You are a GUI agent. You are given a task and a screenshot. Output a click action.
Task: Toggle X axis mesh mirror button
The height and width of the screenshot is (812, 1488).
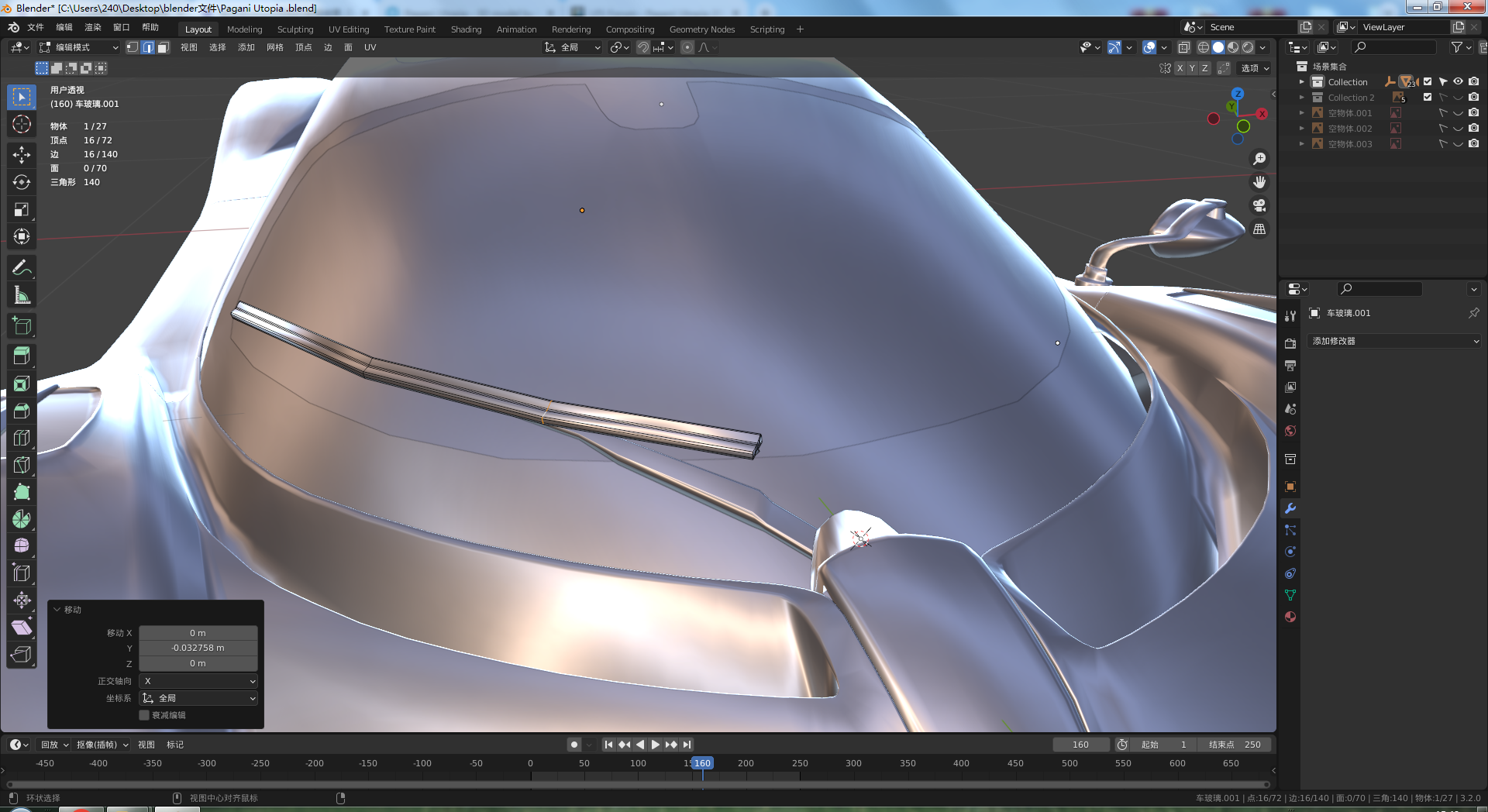click(1180, 68)
